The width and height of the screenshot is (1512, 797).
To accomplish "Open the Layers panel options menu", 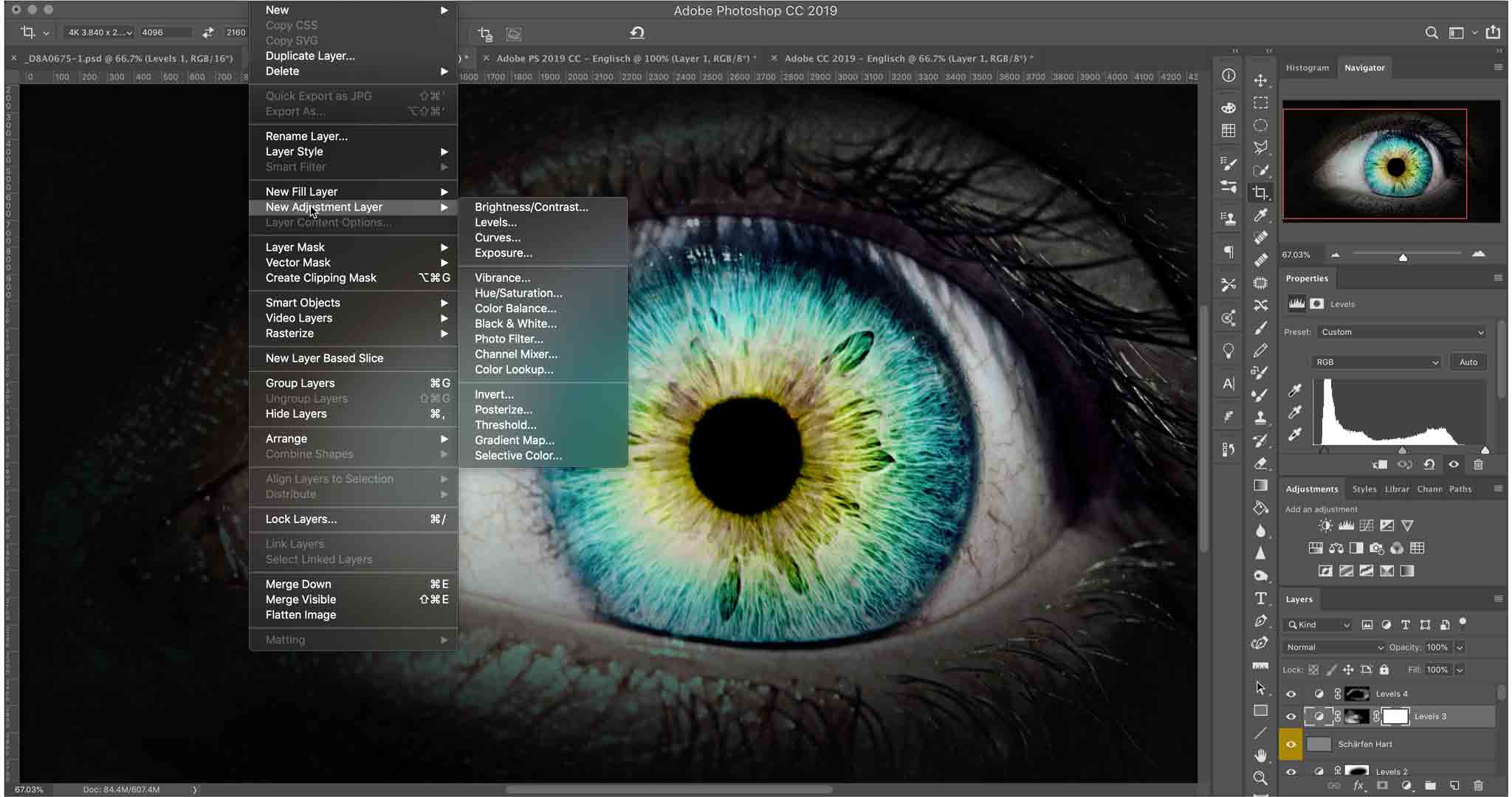I will (x=1498, y=598).
